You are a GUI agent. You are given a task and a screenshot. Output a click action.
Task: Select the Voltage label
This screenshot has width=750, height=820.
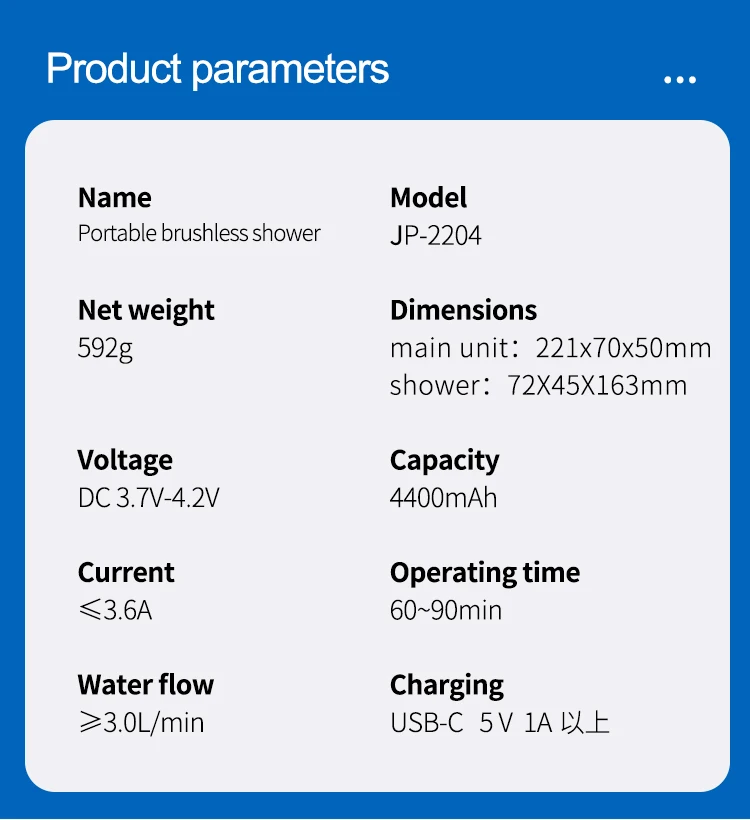click(x=125, y=460)
